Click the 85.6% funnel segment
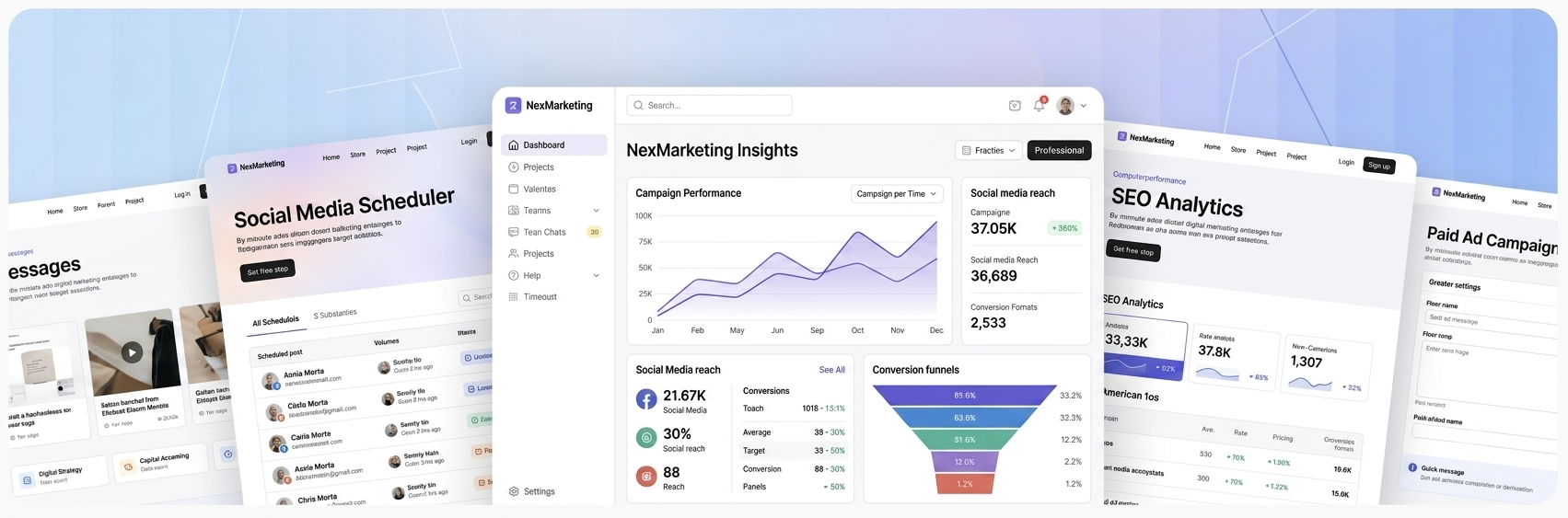The width and height of the screenshot is (1568, 518). (x=964, y=396)
